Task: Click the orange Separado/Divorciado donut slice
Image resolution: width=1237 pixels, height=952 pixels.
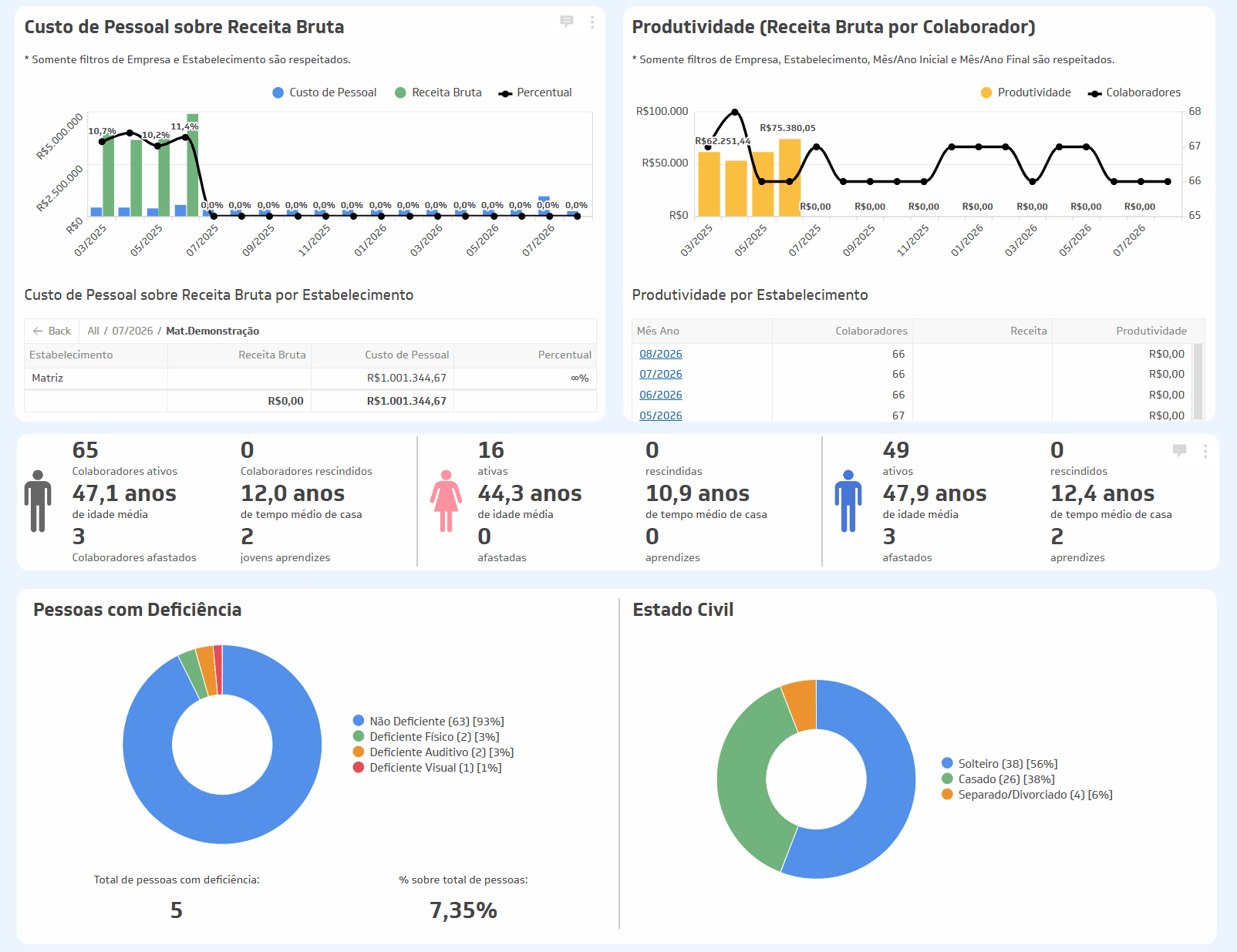Action: pyautogui.click(x=801, y=705)
